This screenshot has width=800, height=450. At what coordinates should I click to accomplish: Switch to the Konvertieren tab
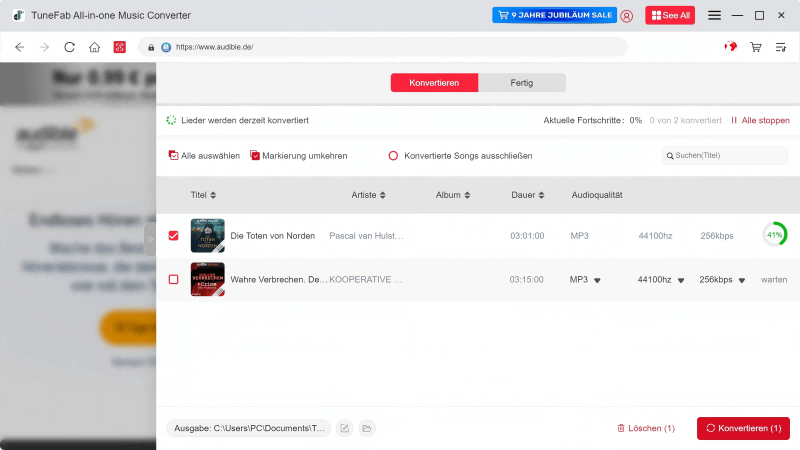pyautogui.click(x=434, y=83)
